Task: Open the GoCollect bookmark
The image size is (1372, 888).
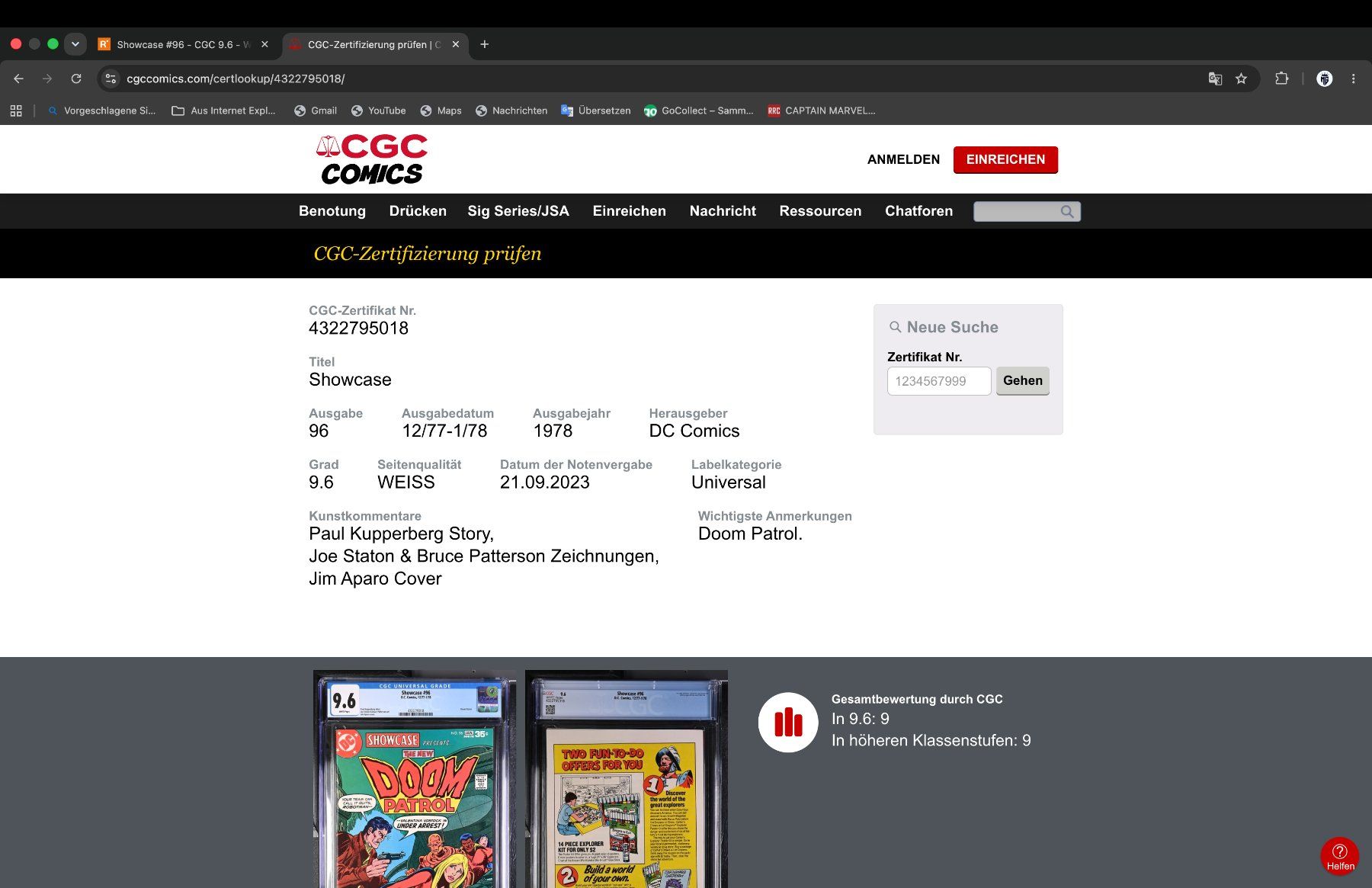Action: point(699,111)
